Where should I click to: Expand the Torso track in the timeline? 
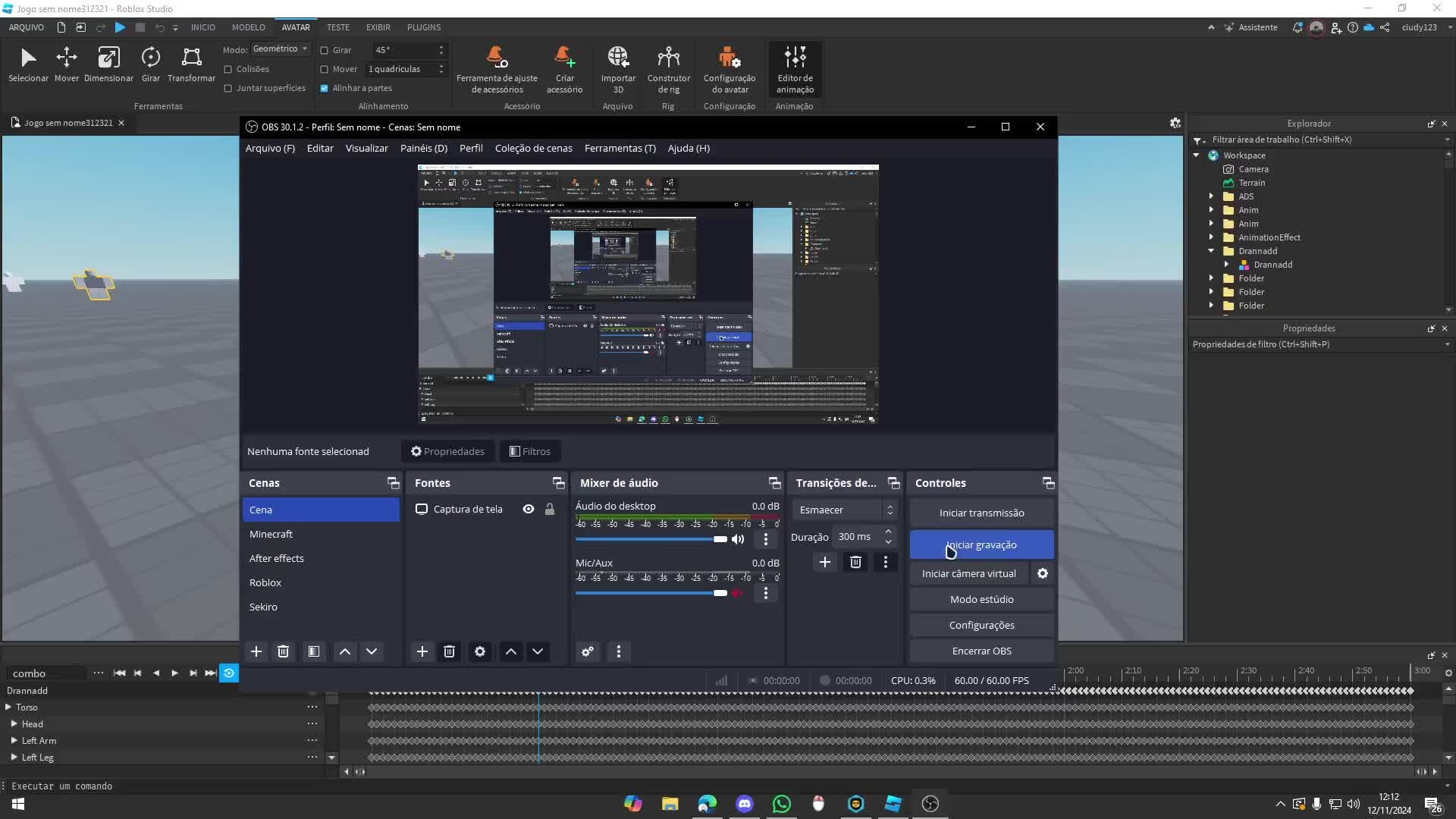click(x=9, y=707)
